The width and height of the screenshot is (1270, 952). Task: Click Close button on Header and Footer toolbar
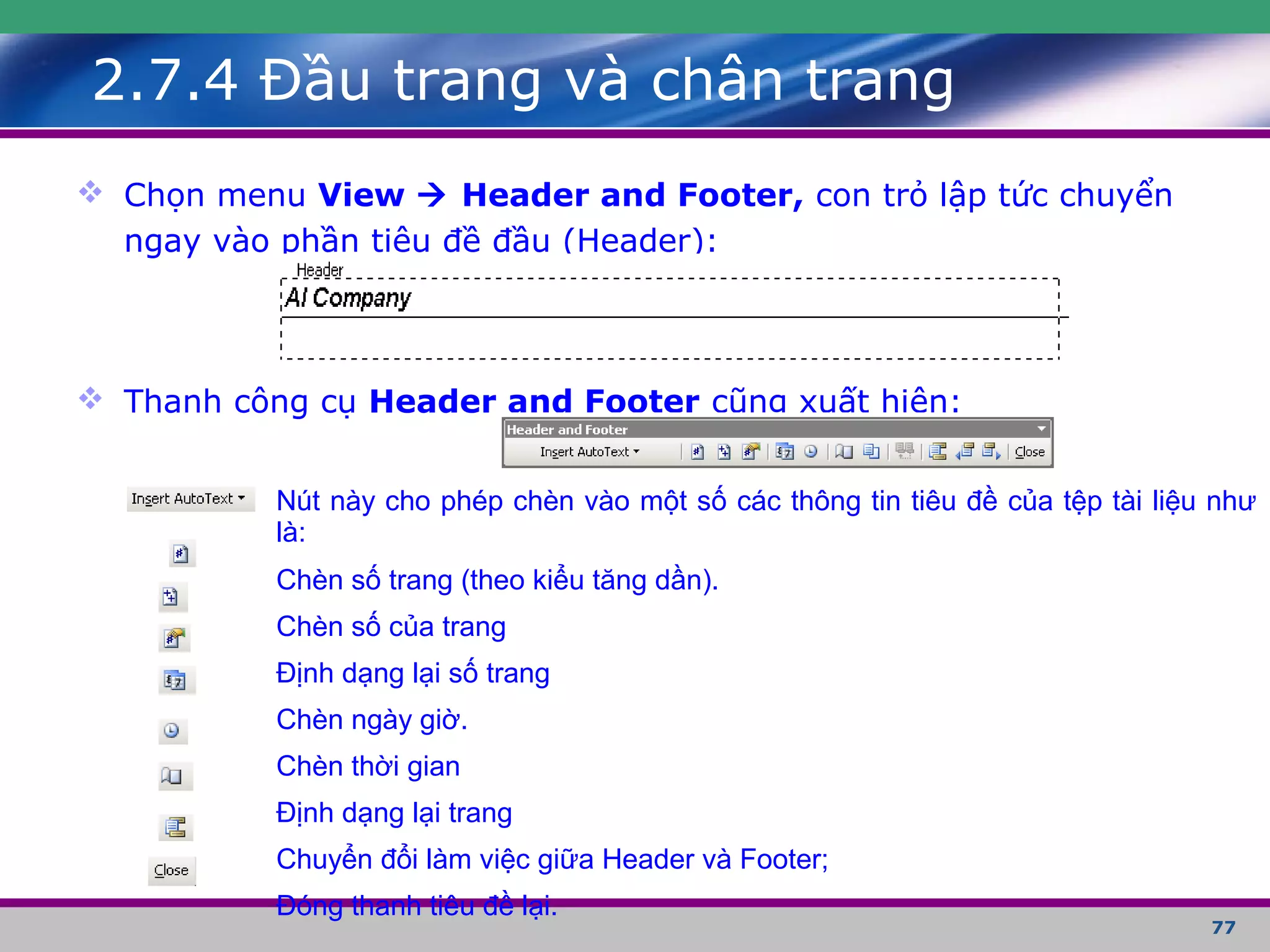tap(1029, 452)
